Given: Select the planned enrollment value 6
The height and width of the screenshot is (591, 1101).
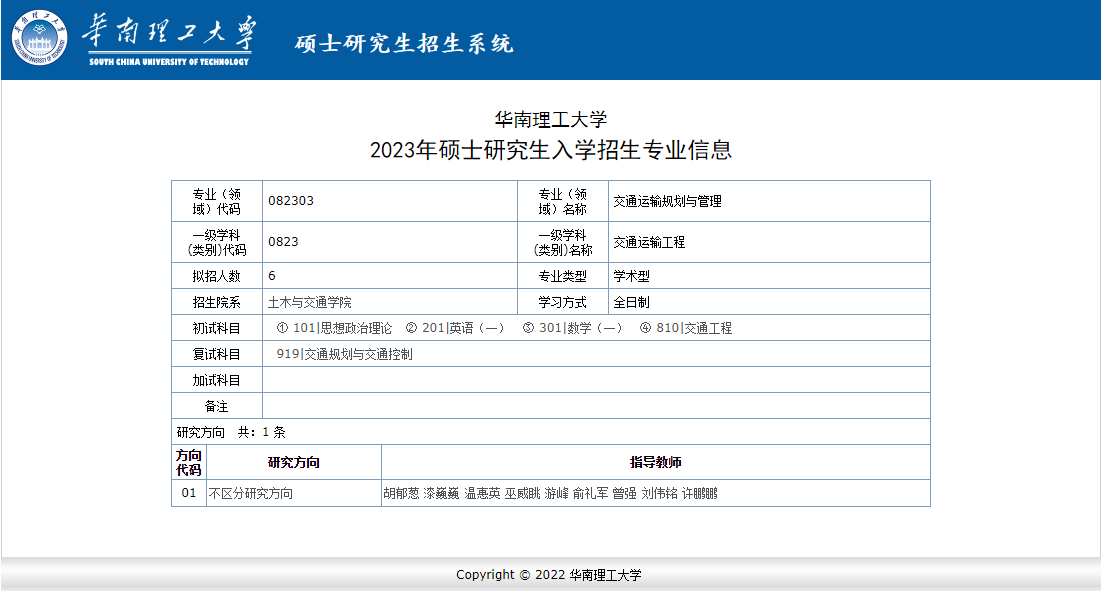Looking at the screenshot, I should [390, 276].
